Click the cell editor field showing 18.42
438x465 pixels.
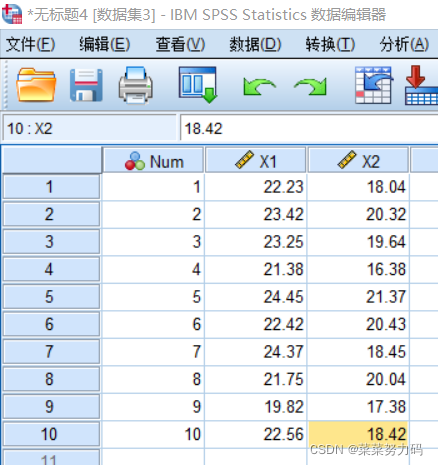coord(309,128)
